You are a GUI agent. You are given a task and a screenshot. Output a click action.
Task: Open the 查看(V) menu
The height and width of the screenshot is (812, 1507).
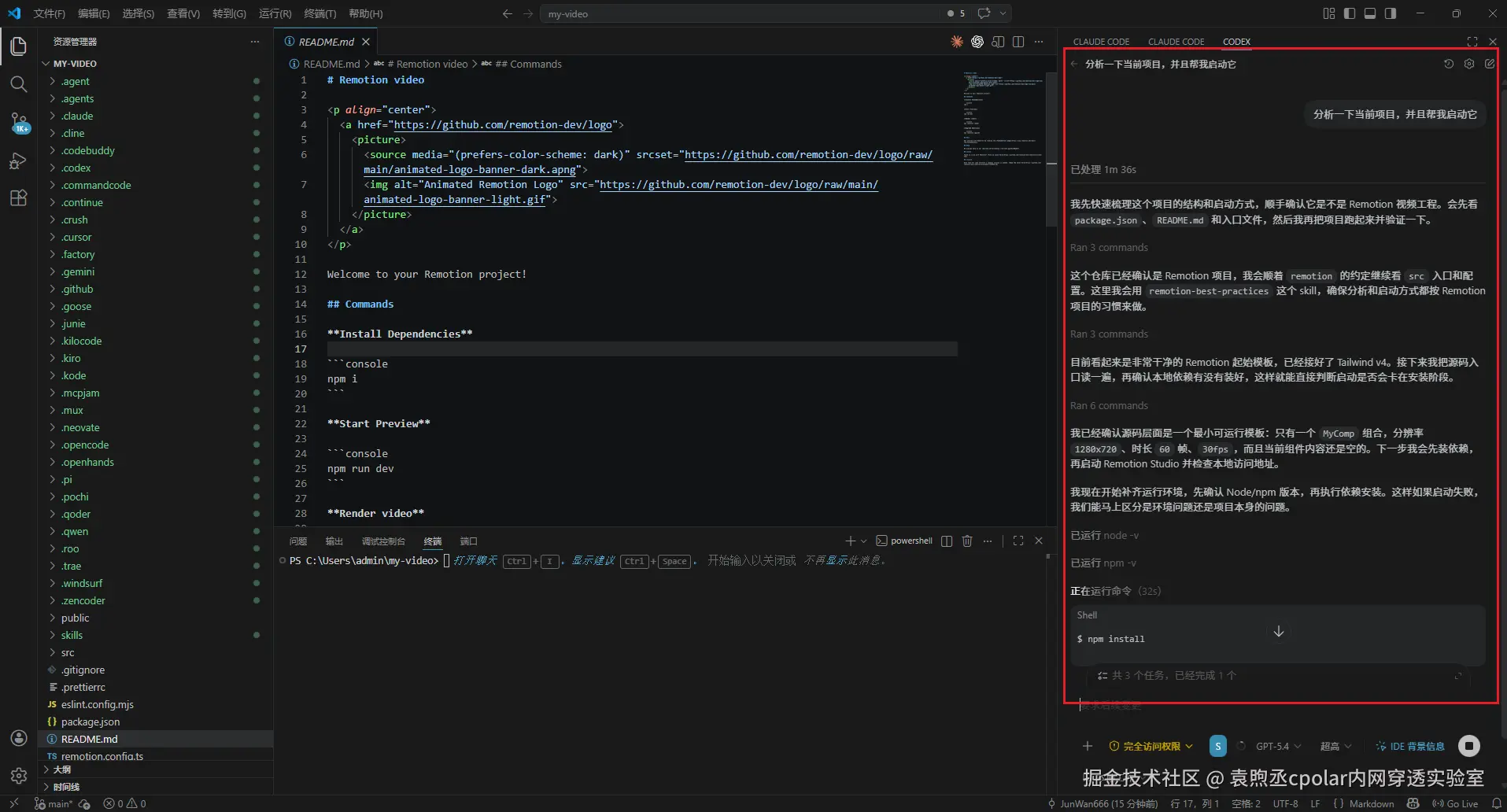[183, 13]
